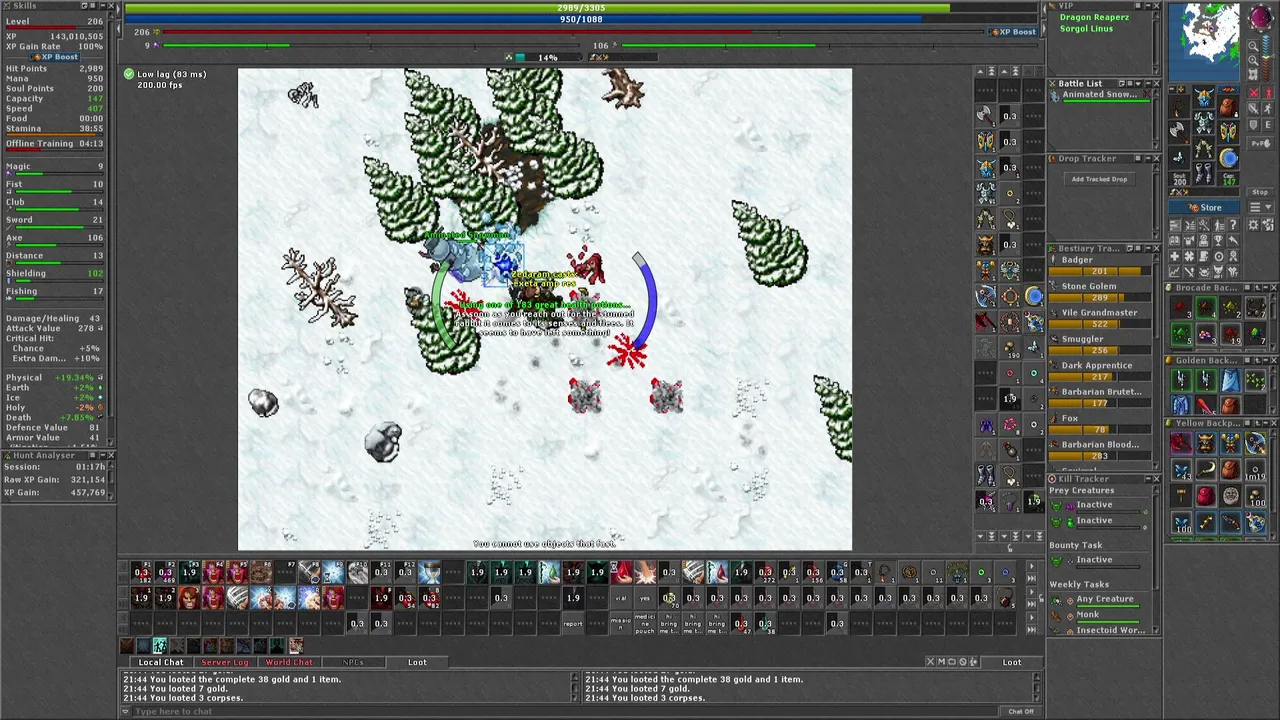Click Dragon Reaperz in VIP list
This screenshot has height=720, width=1280.
point(1094,17)
